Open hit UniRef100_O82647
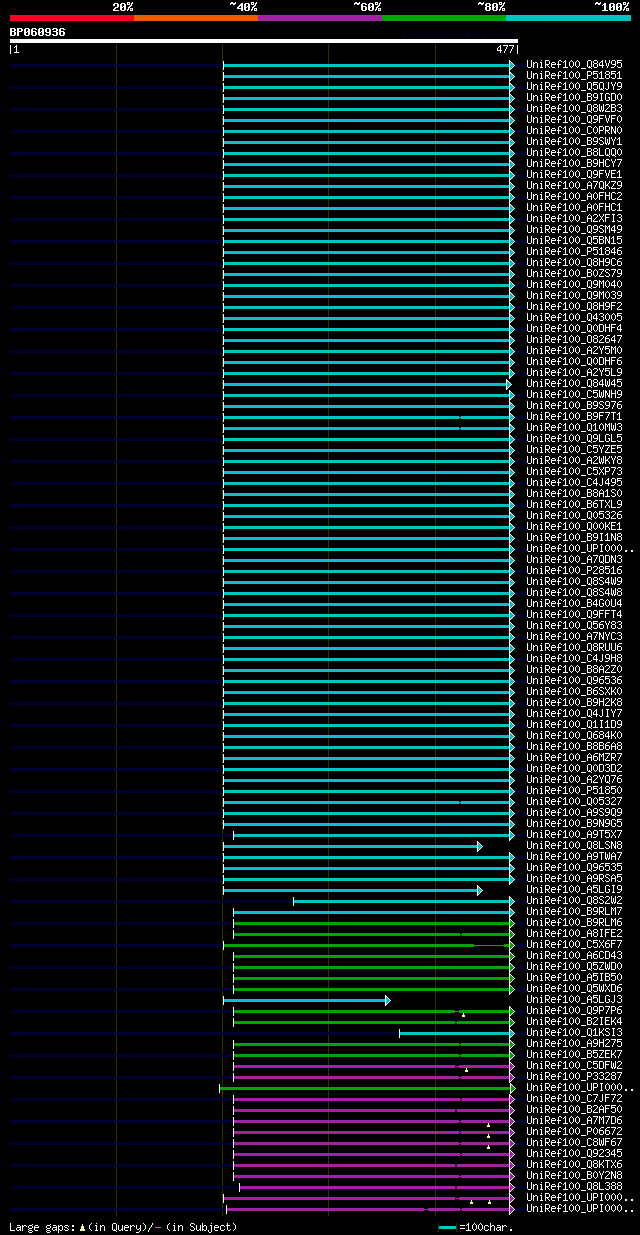This screenshot has height=1235, width=640. pyautogui.click(x=574, y=339)
